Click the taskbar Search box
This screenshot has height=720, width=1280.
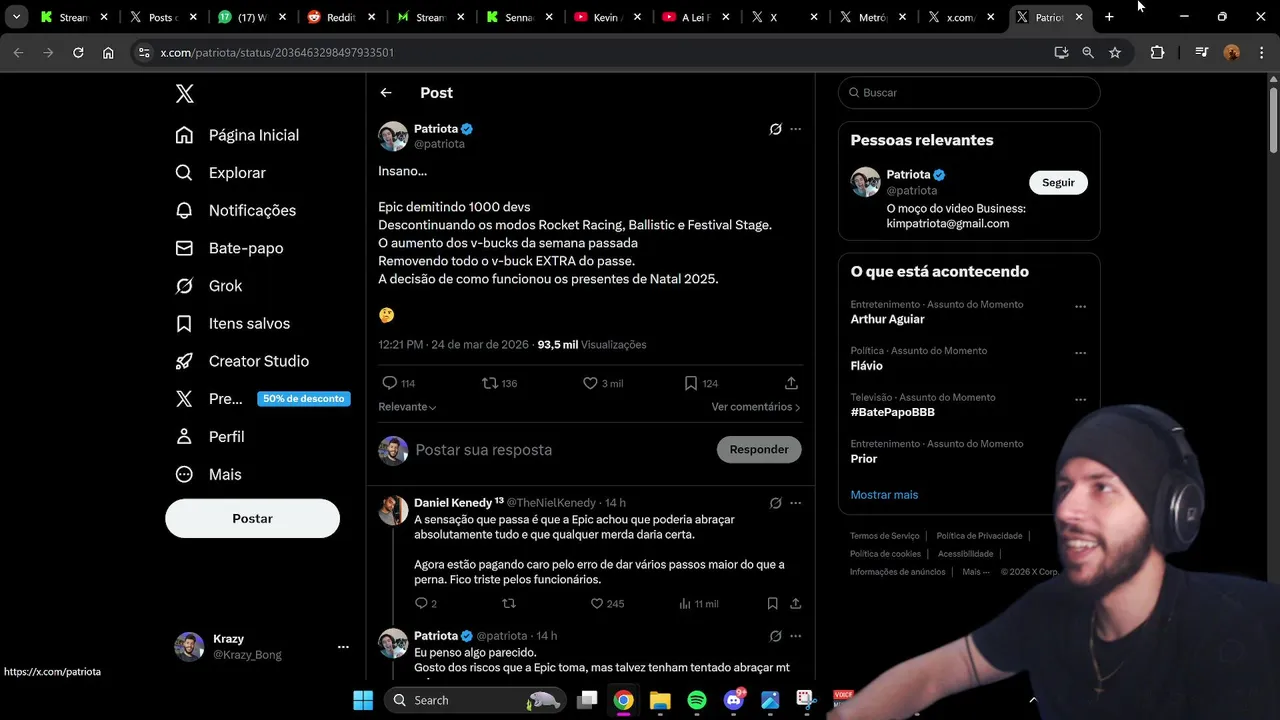click(x=475, y=700)
